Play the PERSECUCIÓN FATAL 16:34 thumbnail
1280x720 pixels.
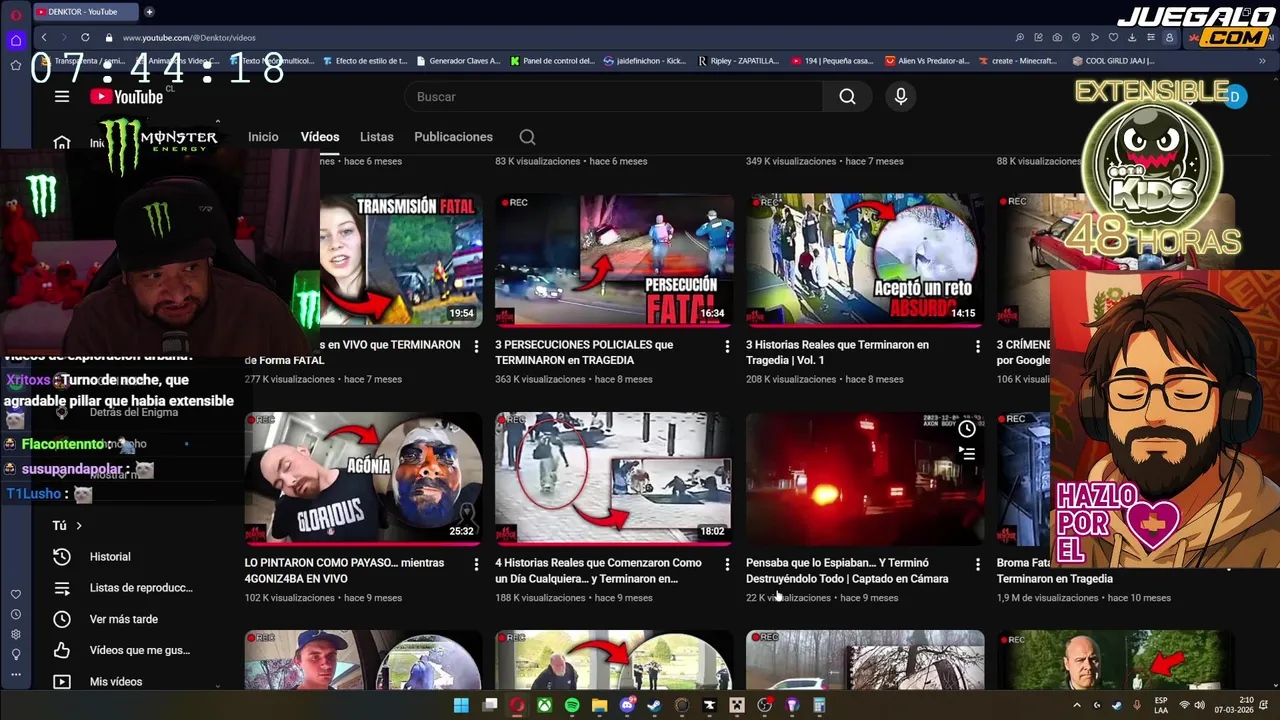tap(614, 260)
